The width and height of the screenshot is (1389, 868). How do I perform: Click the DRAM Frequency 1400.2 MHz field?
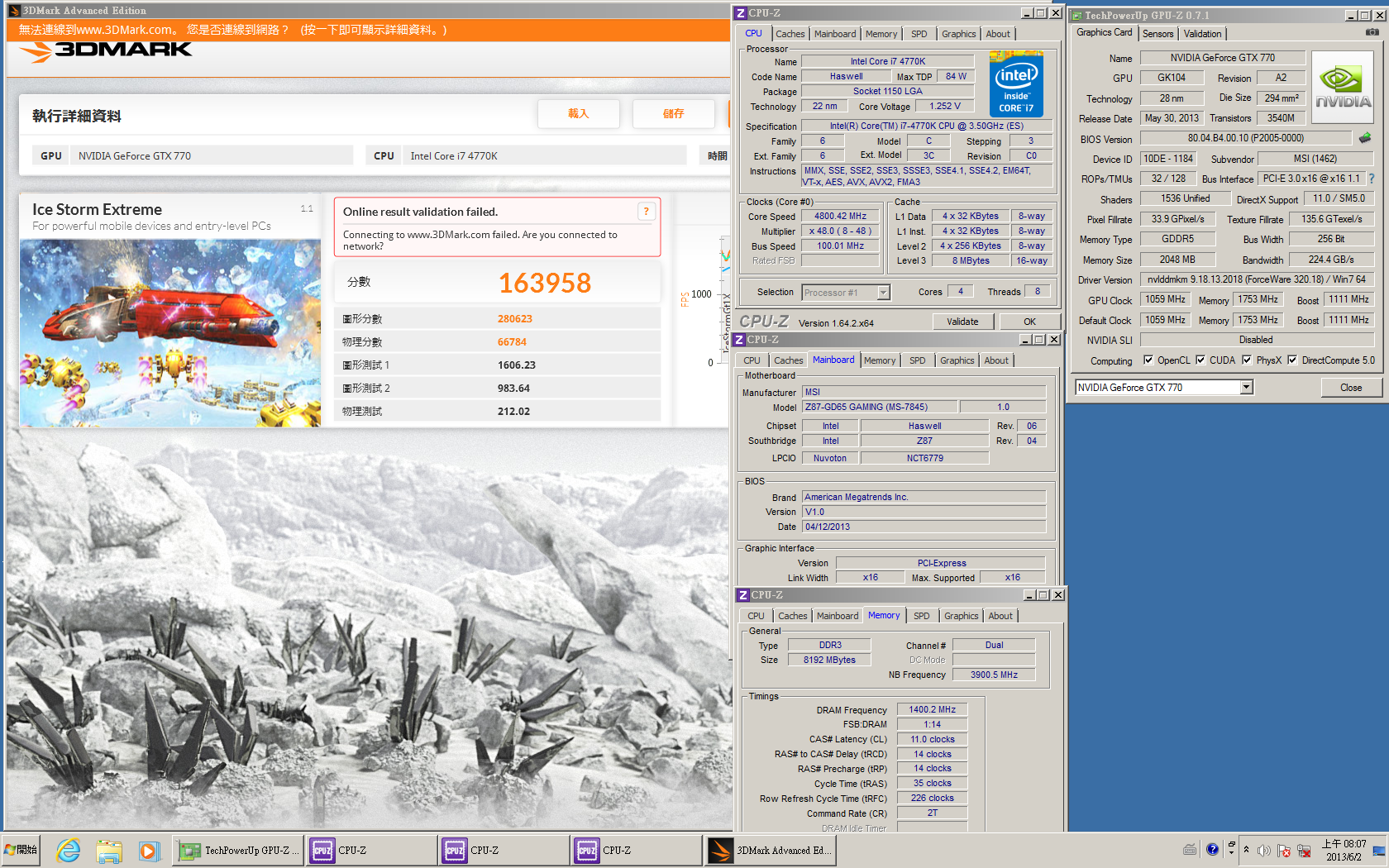(x=932, y=709)
